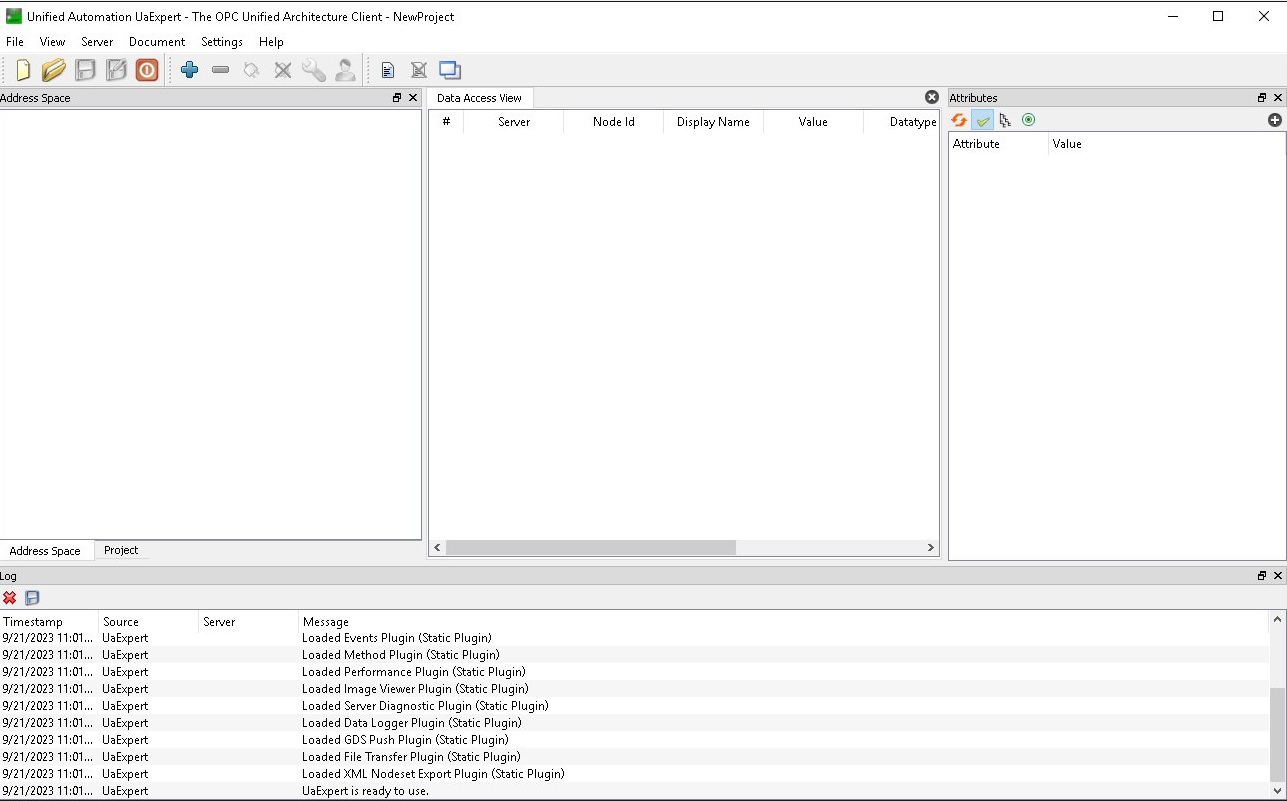Click the Value column header in Data Access View
The width and height of the screenshot is (1287, 801).
pos(813,122)
